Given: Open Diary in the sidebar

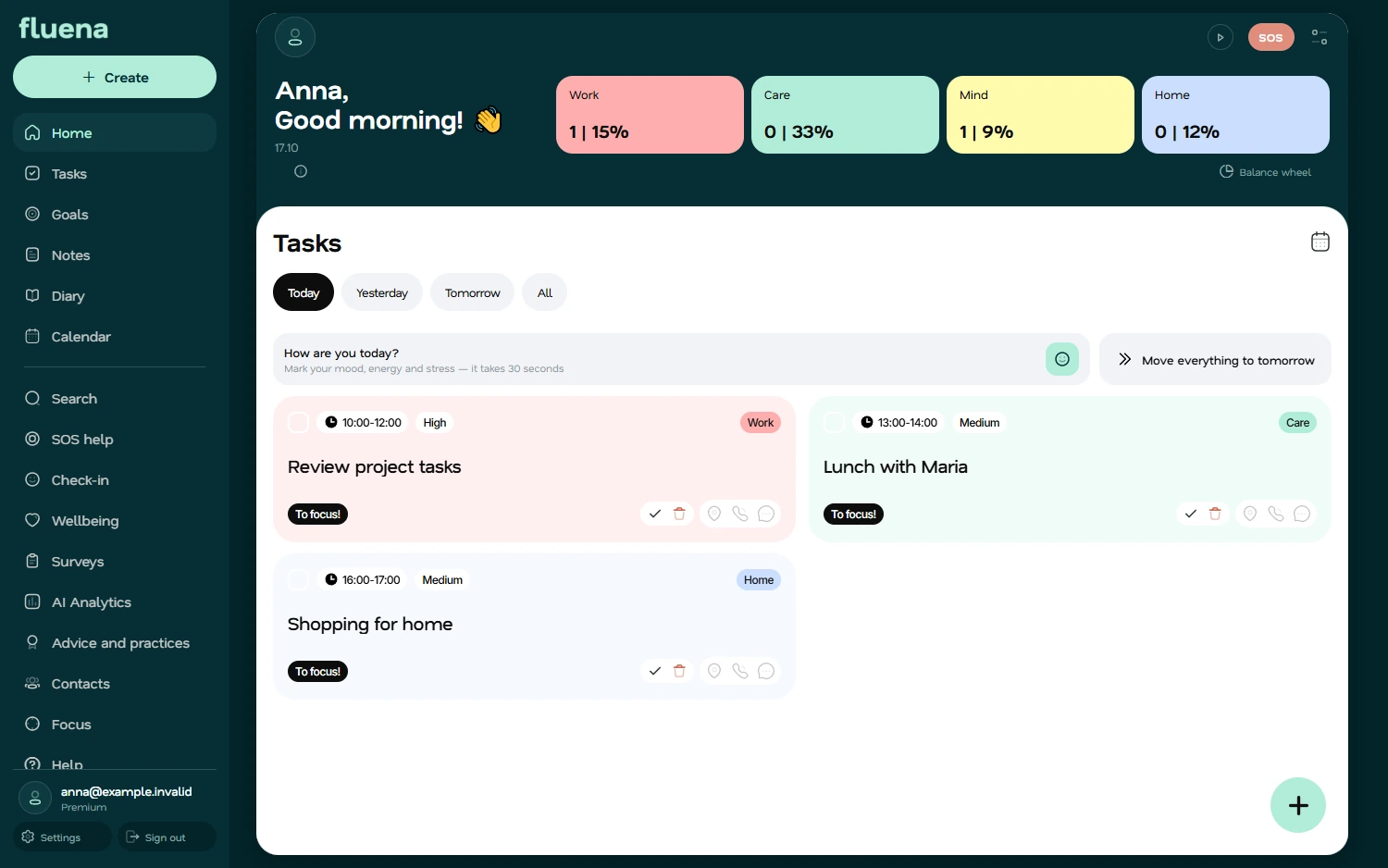Looking at the screenshot, I should click(x=115, y=296).
